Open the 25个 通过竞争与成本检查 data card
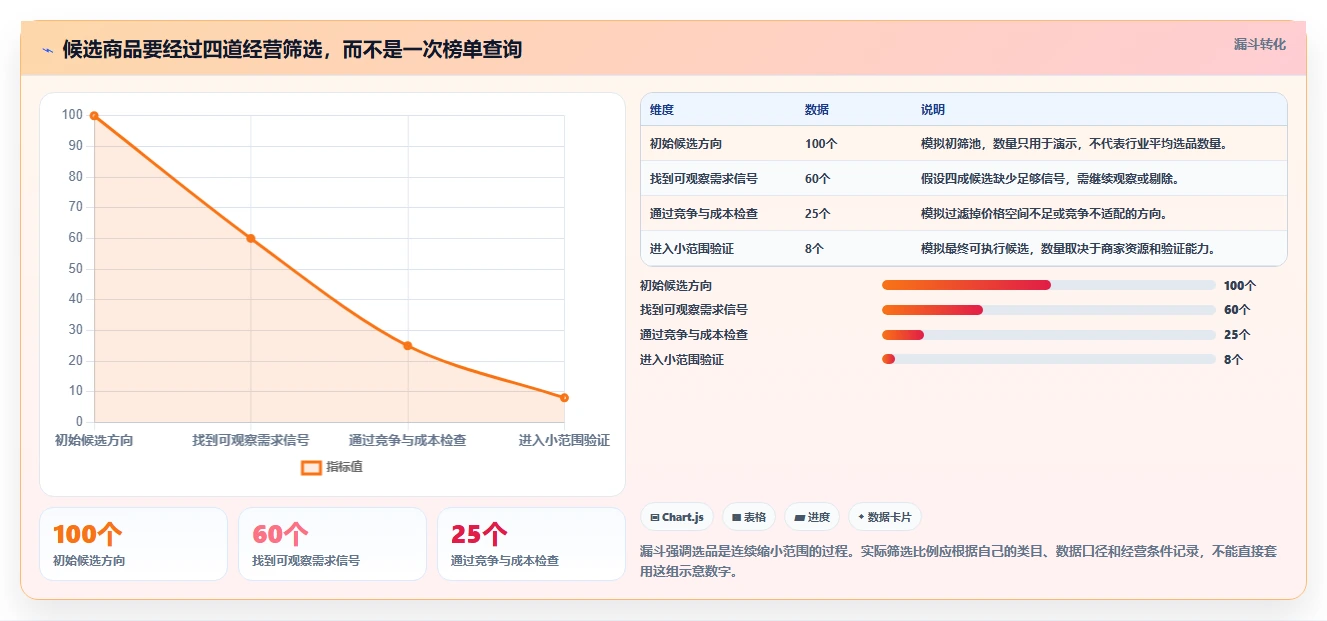Image resolution: width=1327 pixels, height=621 pixels. point(531,544)
